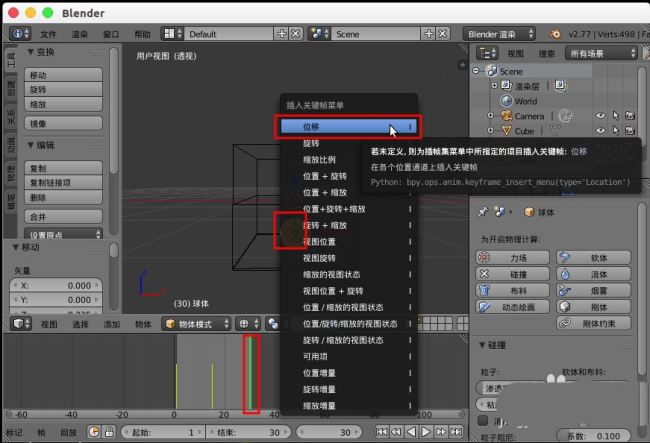Add a new screen layout with plus
The image size is (650, 443).
pos(282,34)
